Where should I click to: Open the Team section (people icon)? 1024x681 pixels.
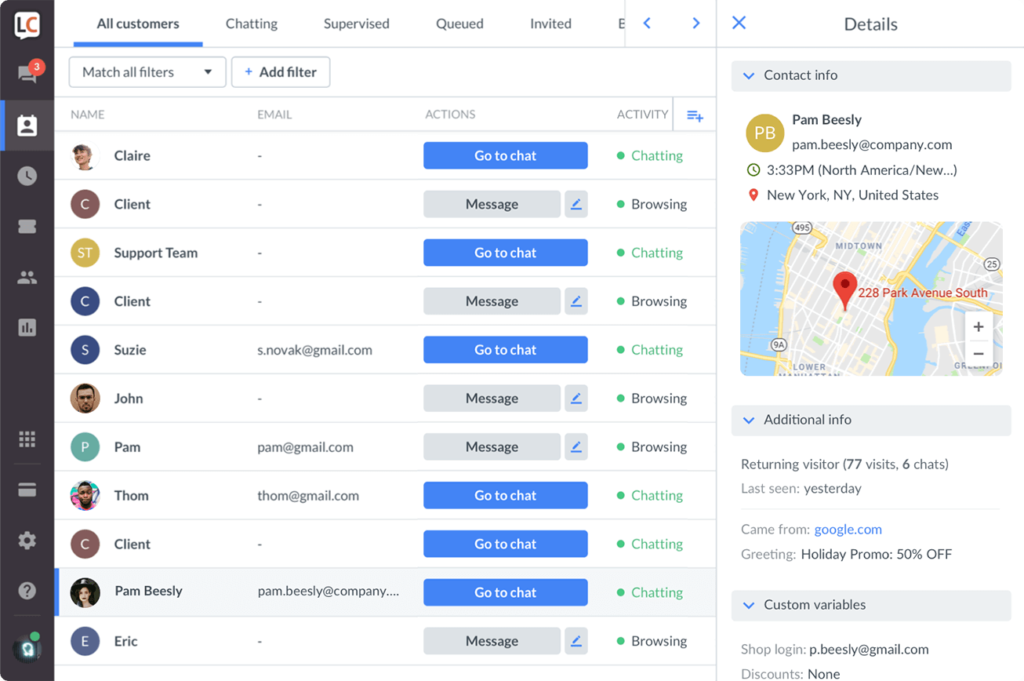coord(26,276)
